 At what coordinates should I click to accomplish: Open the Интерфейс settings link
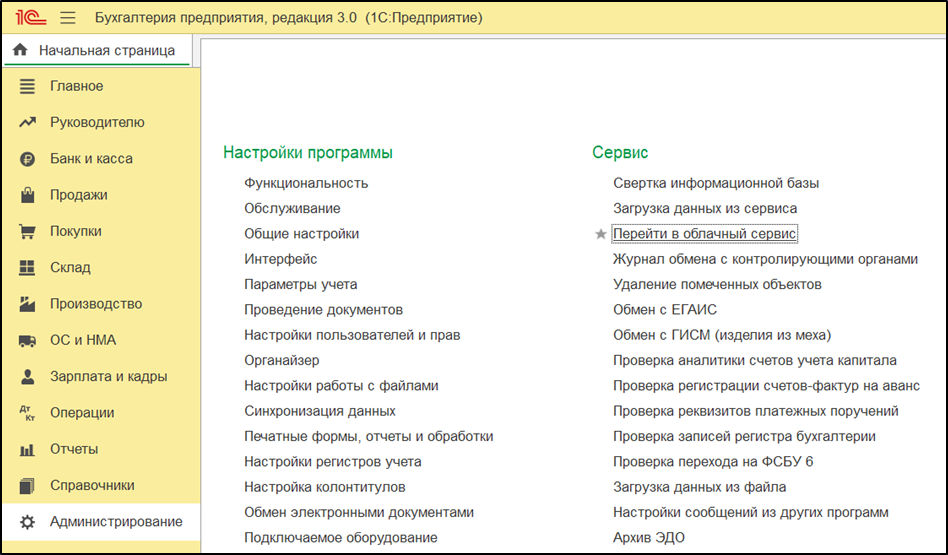(281, 259)
